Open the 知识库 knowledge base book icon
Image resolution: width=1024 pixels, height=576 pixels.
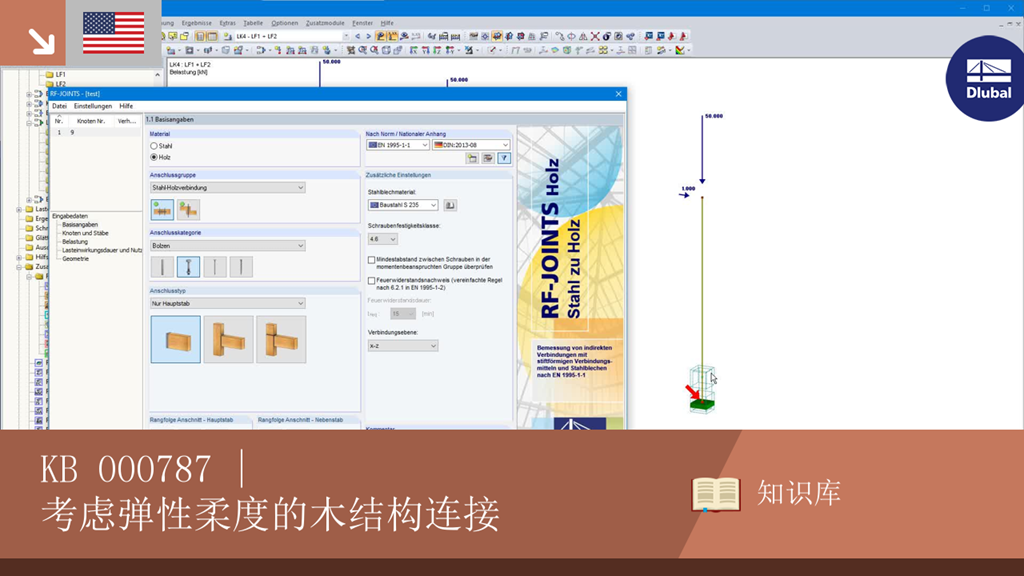(x=716, y=494)
